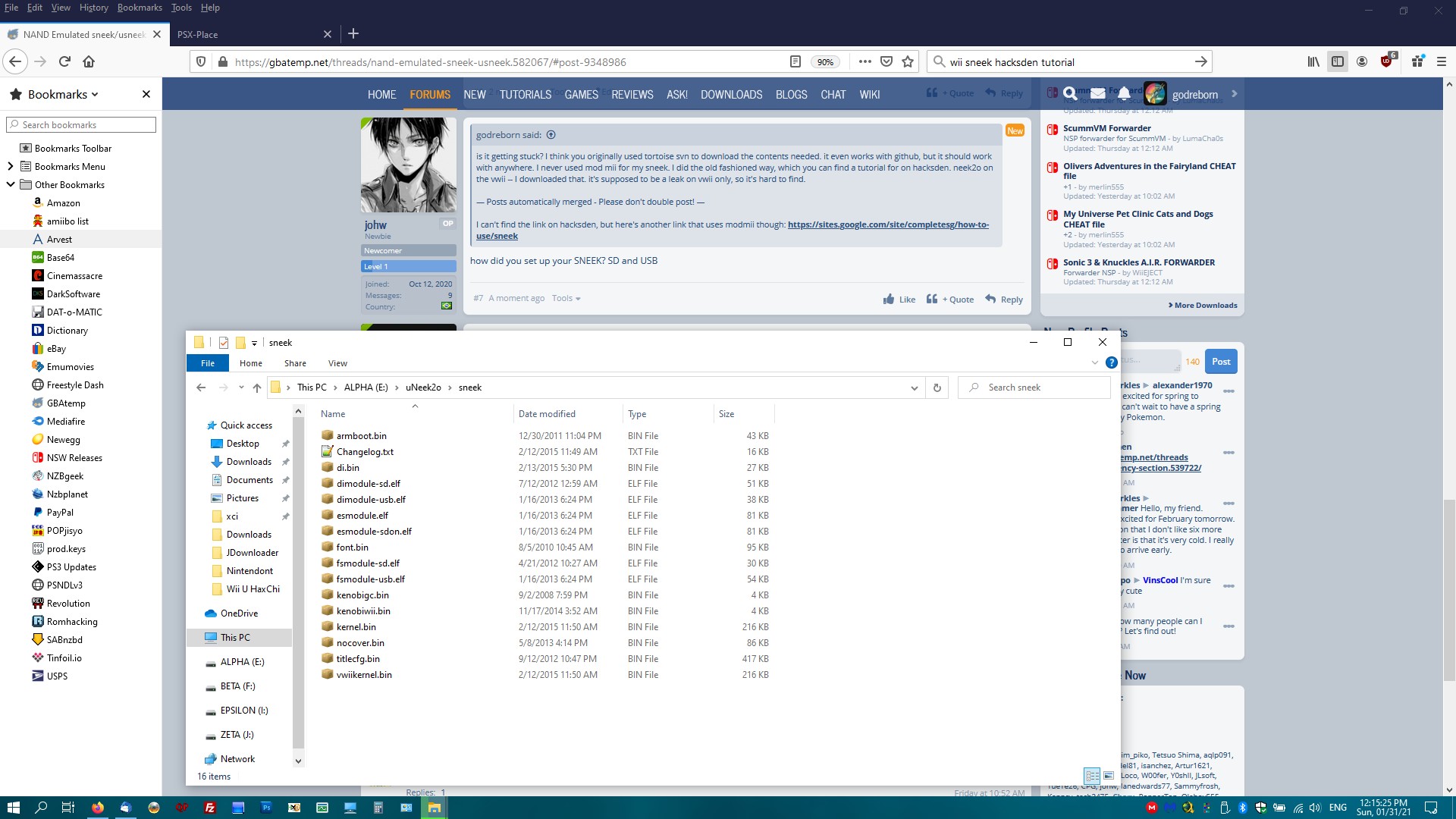
Task: Toggle reader view in address bar
Action: pyautogui.click(x=795, y=62)
